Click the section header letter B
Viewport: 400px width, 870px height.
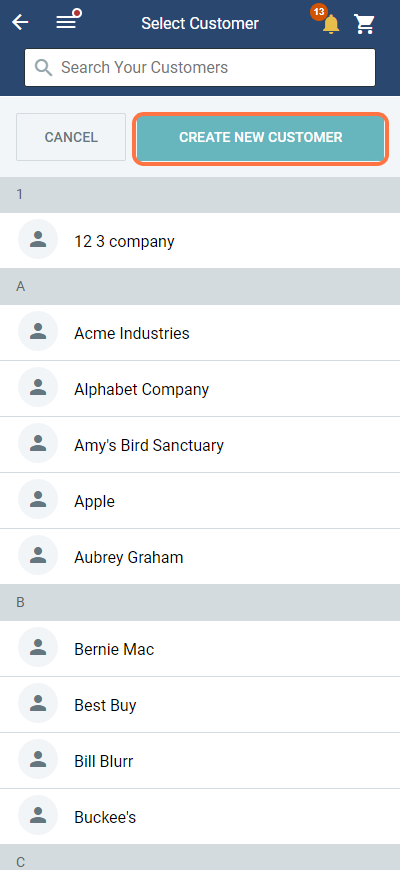coord(21,603)
